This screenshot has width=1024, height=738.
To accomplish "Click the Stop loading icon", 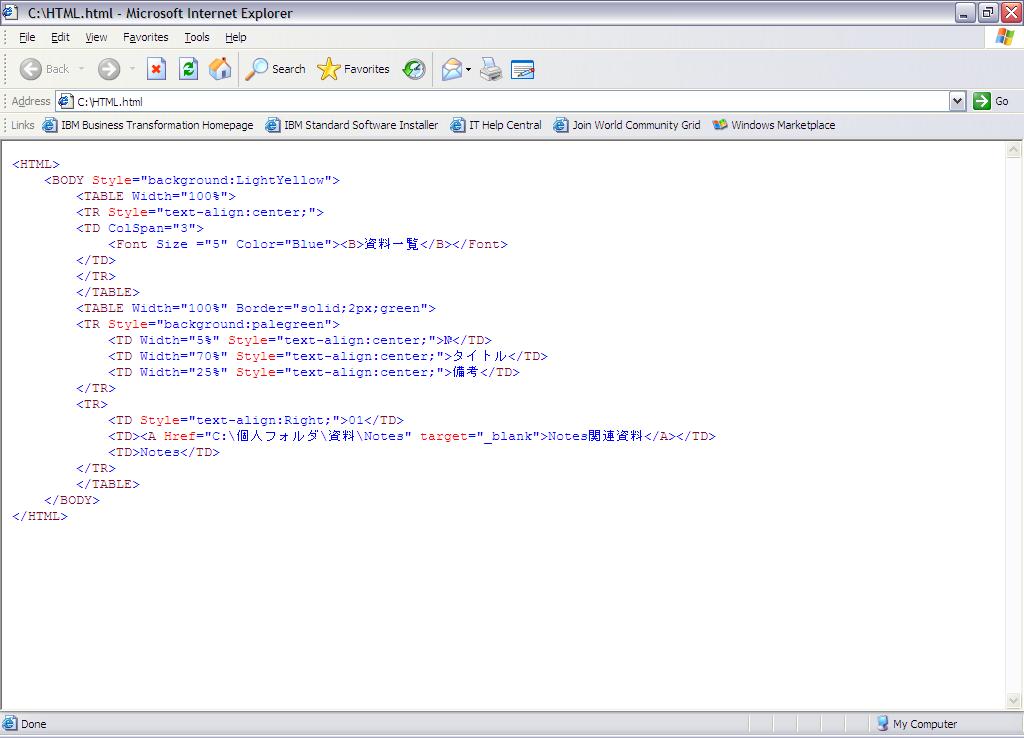I will (x=156, y=69).
